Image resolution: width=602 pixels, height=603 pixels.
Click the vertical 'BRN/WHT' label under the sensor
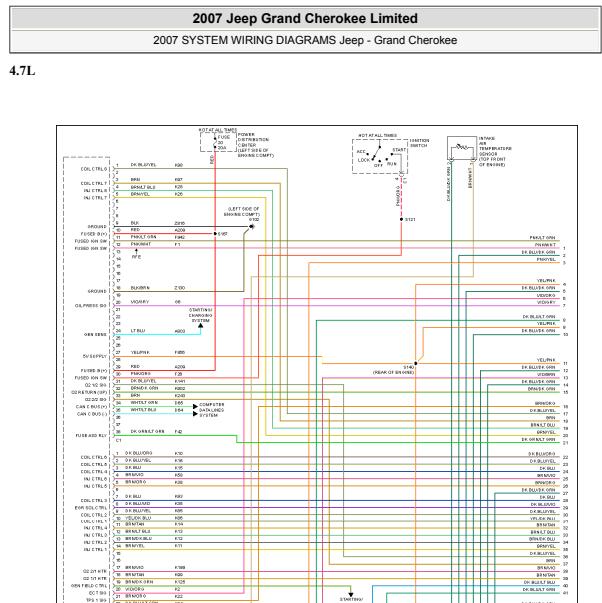pyautogui.click(x=470, y=178)
